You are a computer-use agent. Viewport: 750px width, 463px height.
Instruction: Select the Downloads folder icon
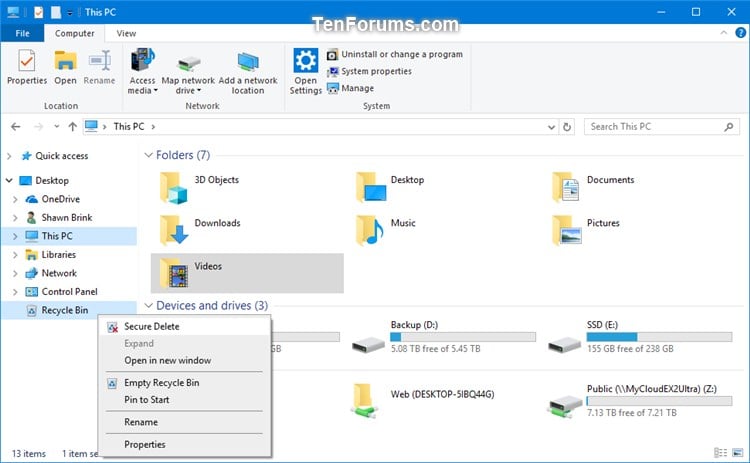[x=173, y=230]
